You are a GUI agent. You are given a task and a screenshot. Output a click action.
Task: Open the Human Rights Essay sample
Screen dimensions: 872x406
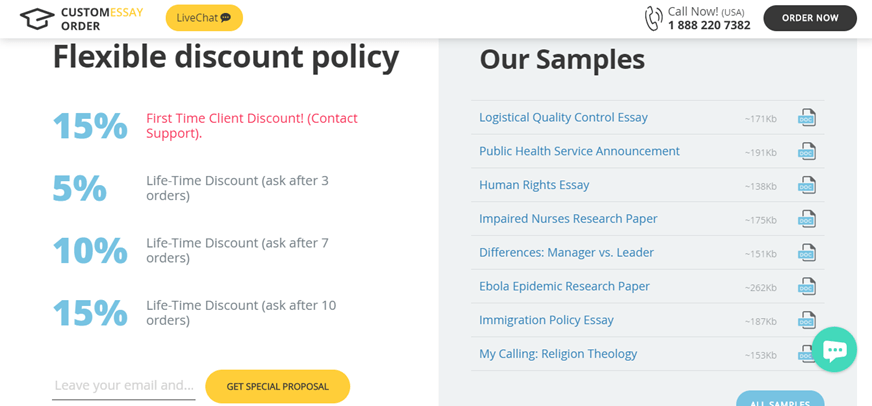tap(534, 185)
